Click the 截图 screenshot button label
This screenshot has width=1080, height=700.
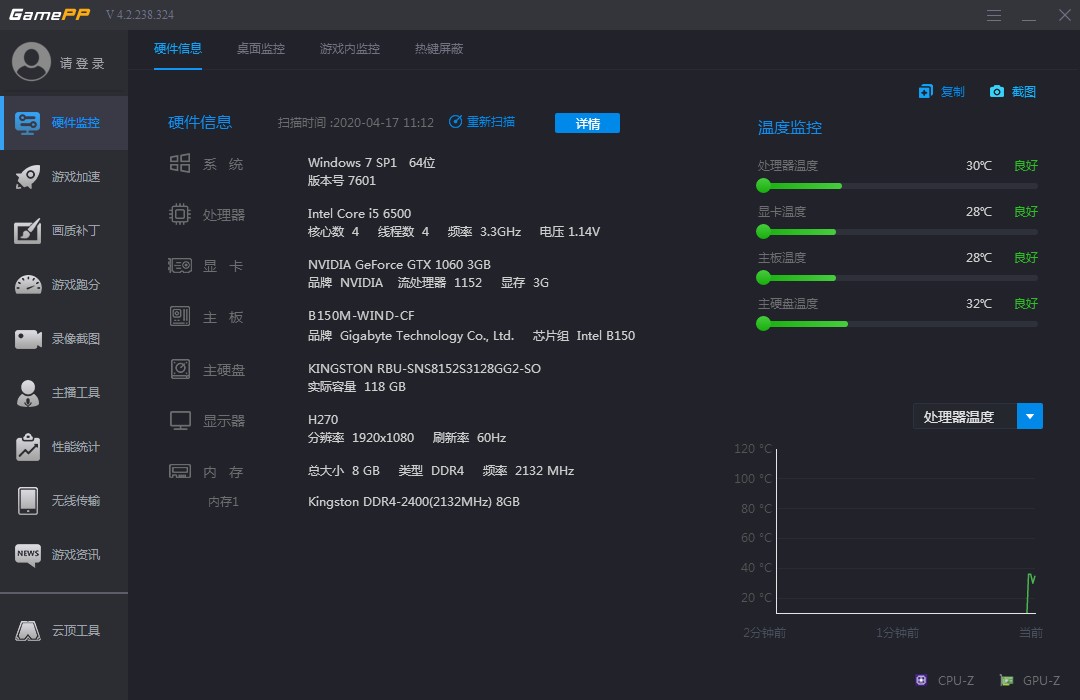(1024, 92)
